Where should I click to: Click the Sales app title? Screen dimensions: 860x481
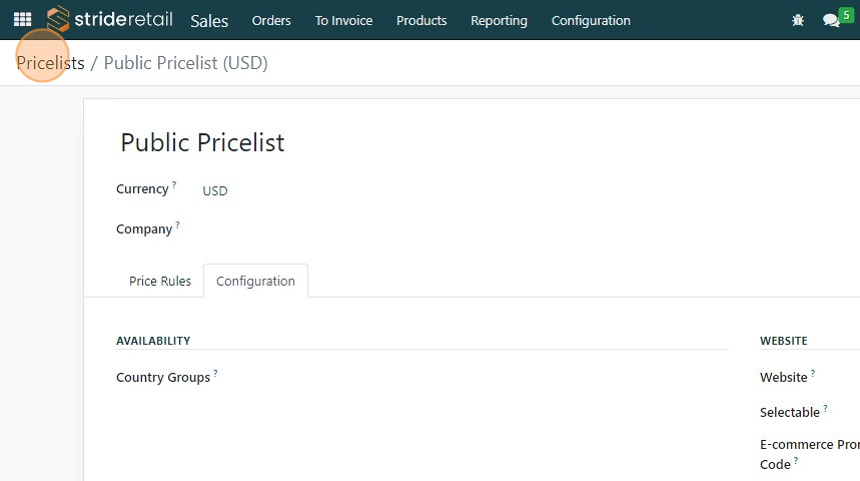[209, 20]
